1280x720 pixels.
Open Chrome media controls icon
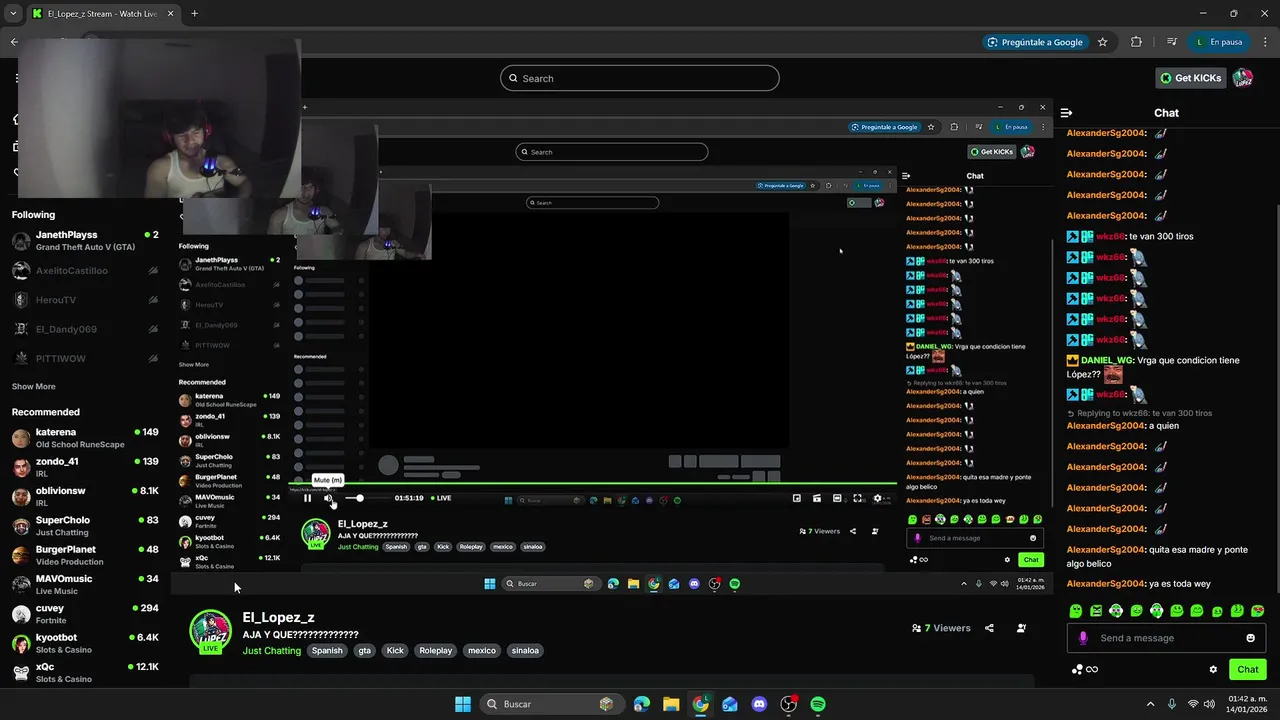click(1171, 42)
